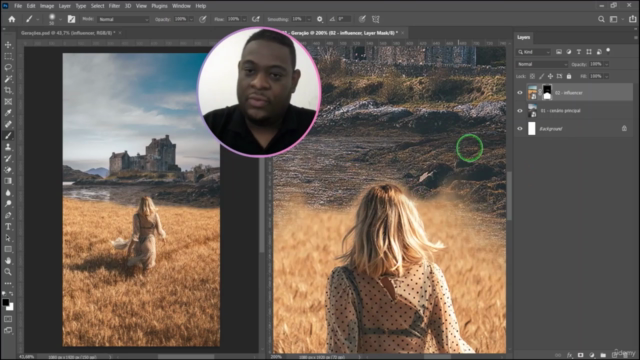640x360 pixels.
Task: Hide the Background layer
Action: pyautogui.click(x=520, y=129)
